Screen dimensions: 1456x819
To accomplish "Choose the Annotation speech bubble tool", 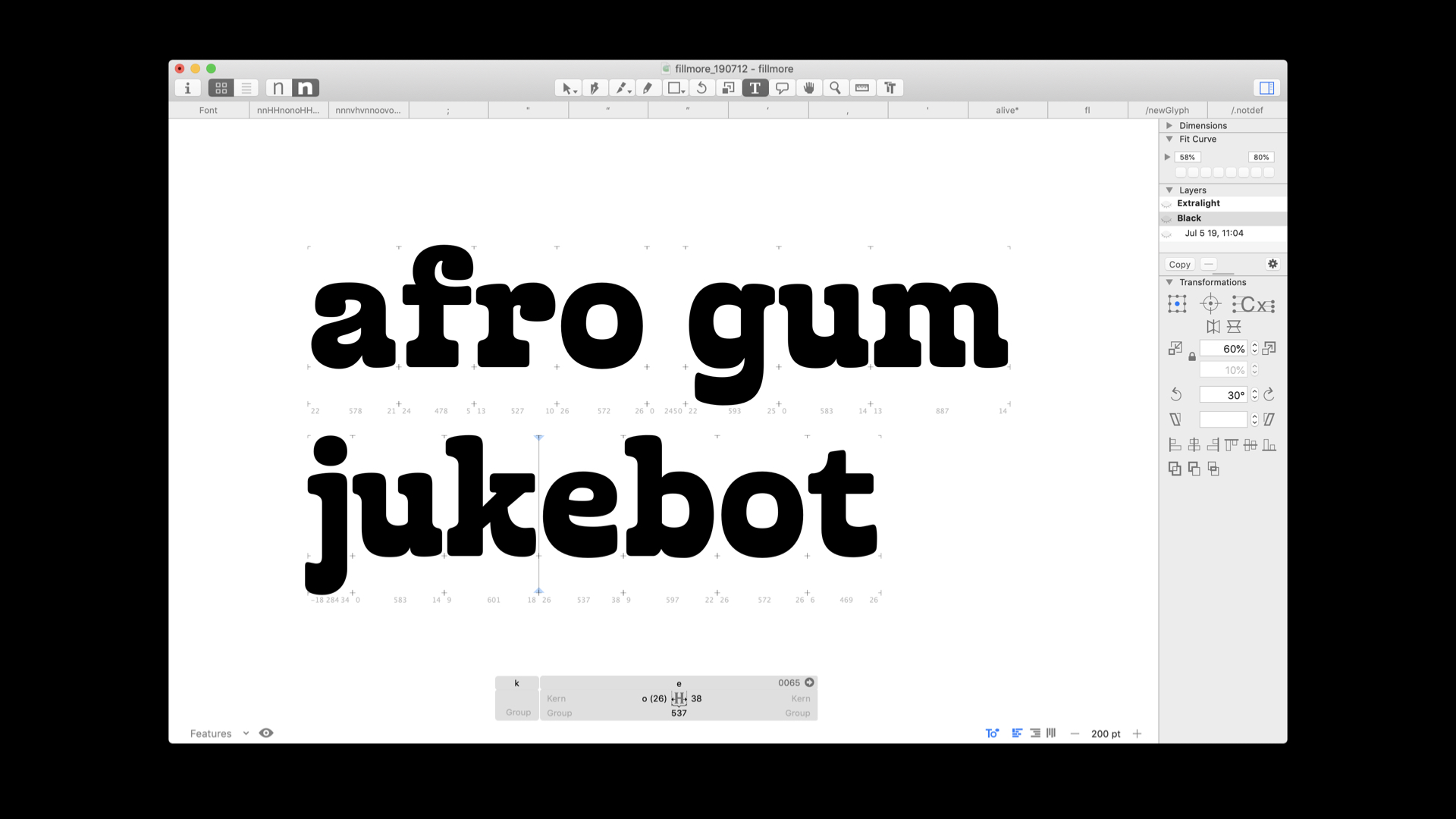I will [x=782, y=88].
